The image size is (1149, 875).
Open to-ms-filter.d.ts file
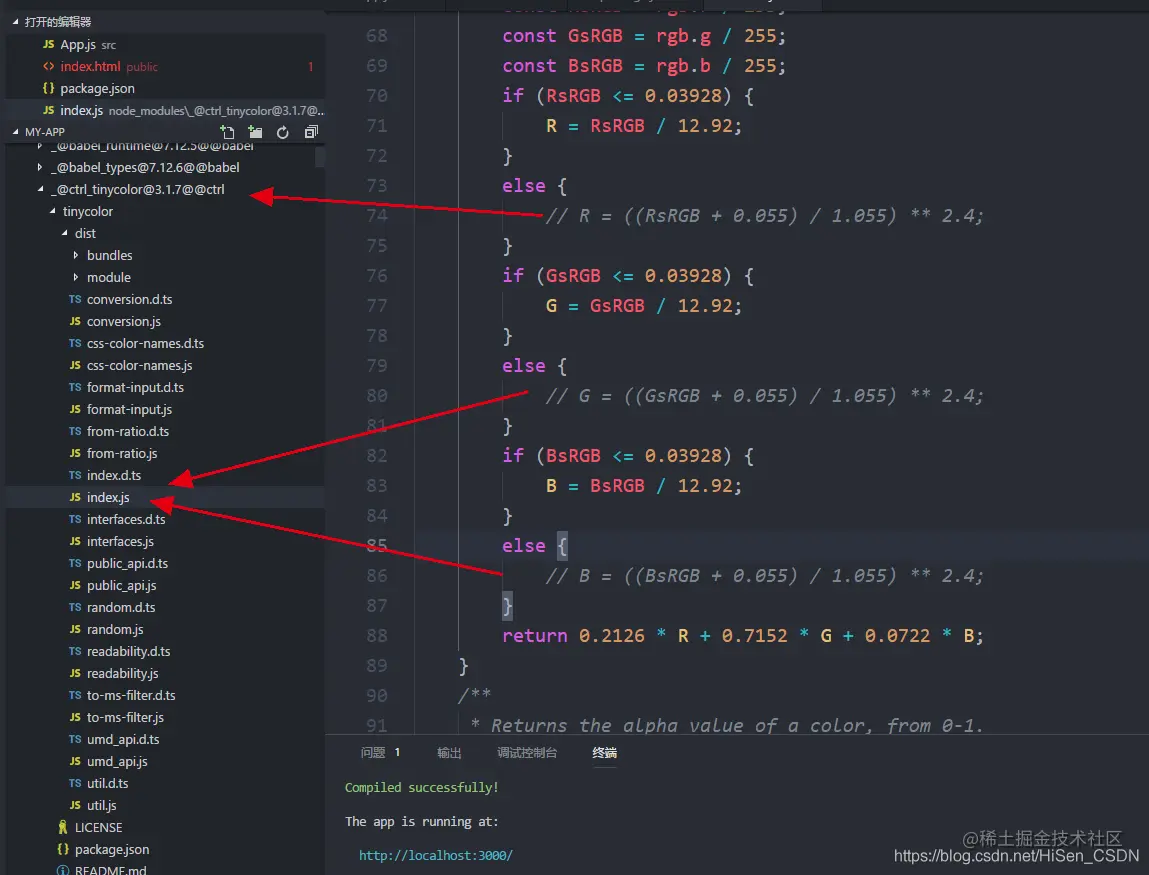tap(130, 695)
